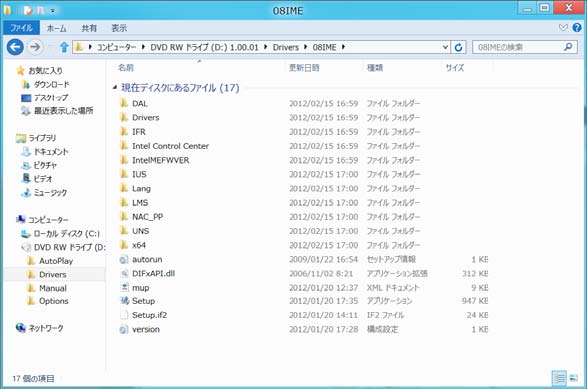Select ドキュメント library in sidebar
This screenshot has width=587, height=389.
coord(51,151)
